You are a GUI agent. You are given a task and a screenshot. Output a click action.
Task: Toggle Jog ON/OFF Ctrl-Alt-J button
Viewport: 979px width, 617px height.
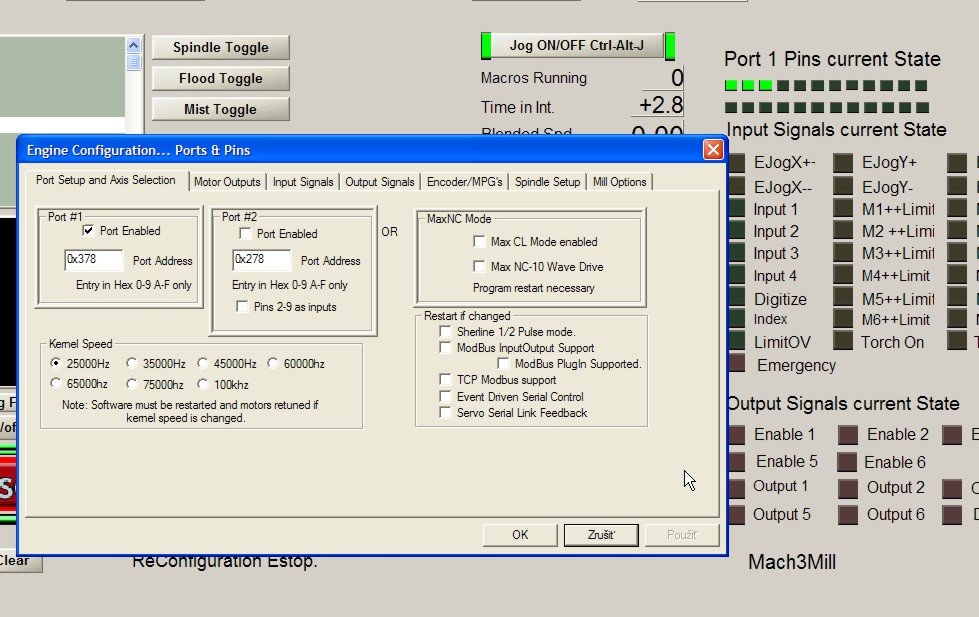pos(577,46)
